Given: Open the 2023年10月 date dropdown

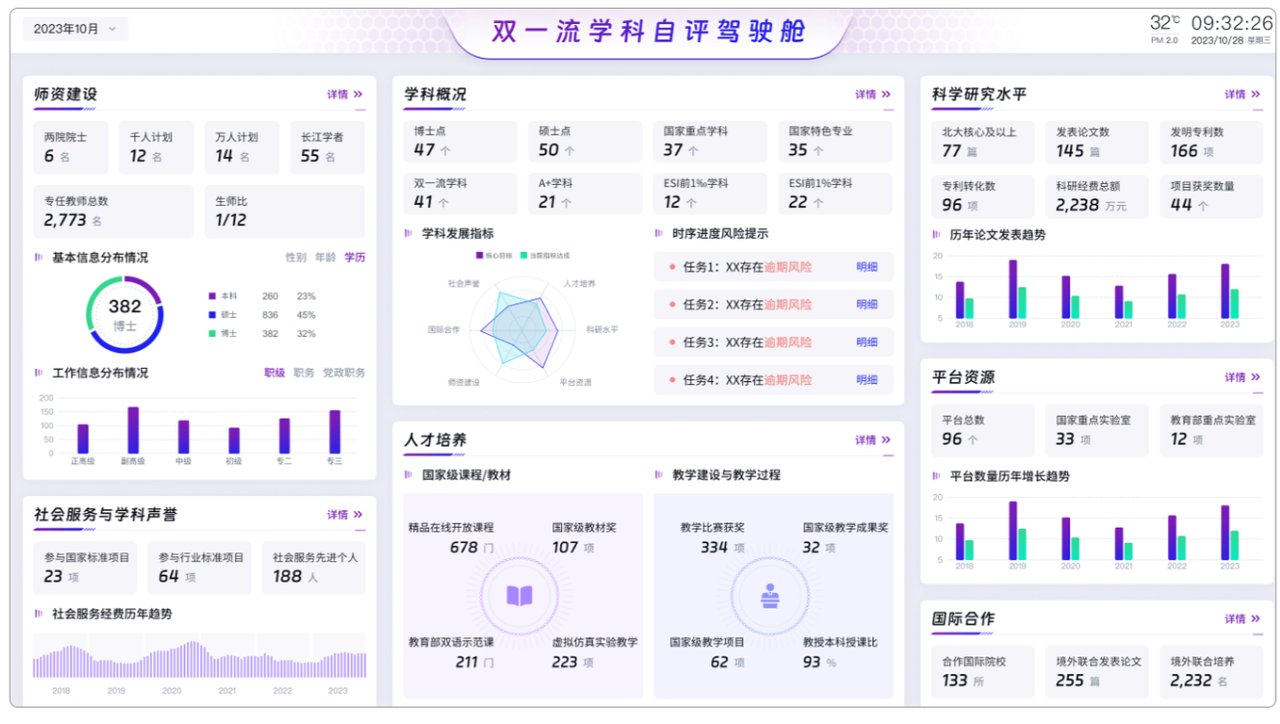Looking at the screenshot, I should 75,29.
